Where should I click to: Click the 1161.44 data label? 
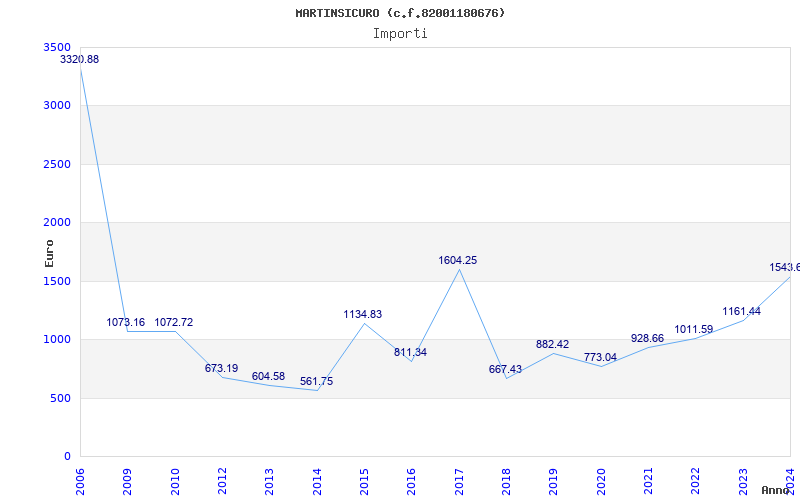(741, 311)
